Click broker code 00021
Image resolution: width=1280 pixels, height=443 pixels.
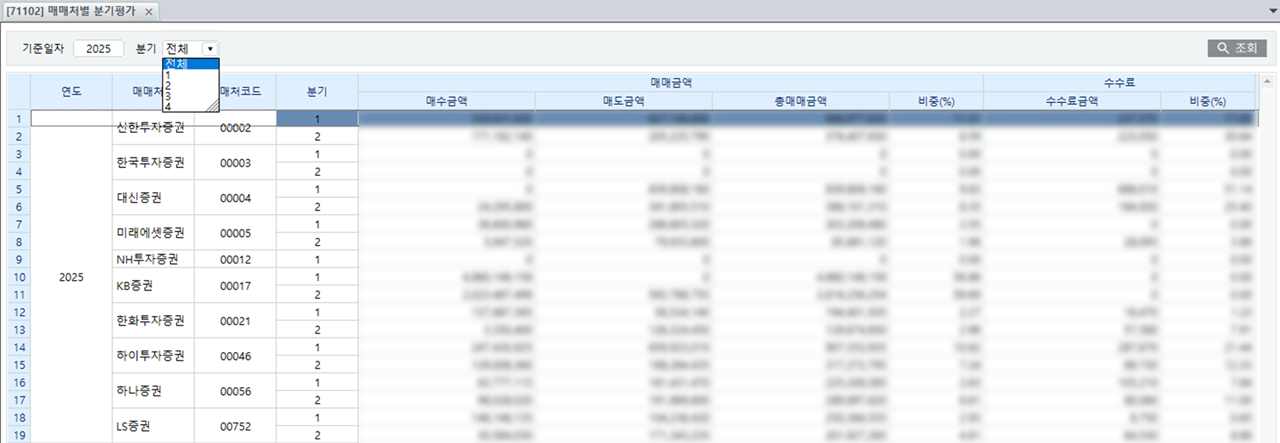click(236, 321)
